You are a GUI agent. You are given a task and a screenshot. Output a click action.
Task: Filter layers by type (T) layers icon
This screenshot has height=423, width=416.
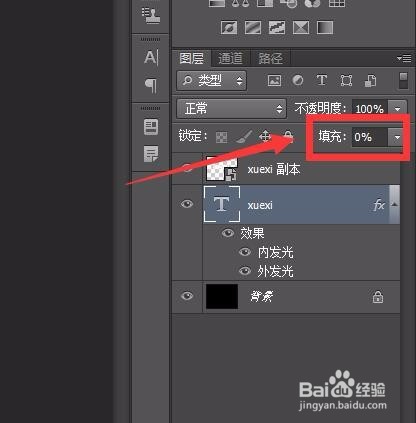tap(322, 80)
